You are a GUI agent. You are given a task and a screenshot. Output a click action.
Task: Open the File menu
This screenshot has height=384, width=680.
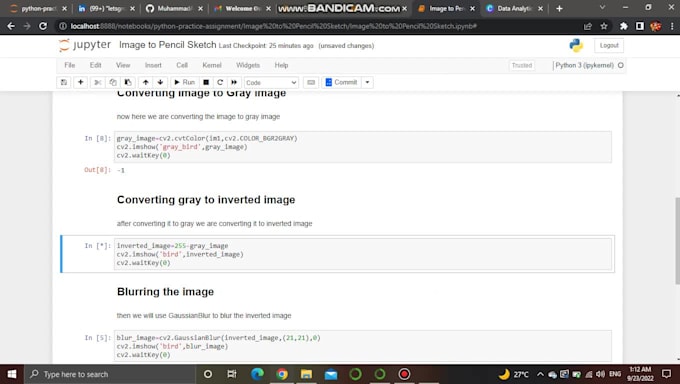pyautogui.click(x=69, y=65)
